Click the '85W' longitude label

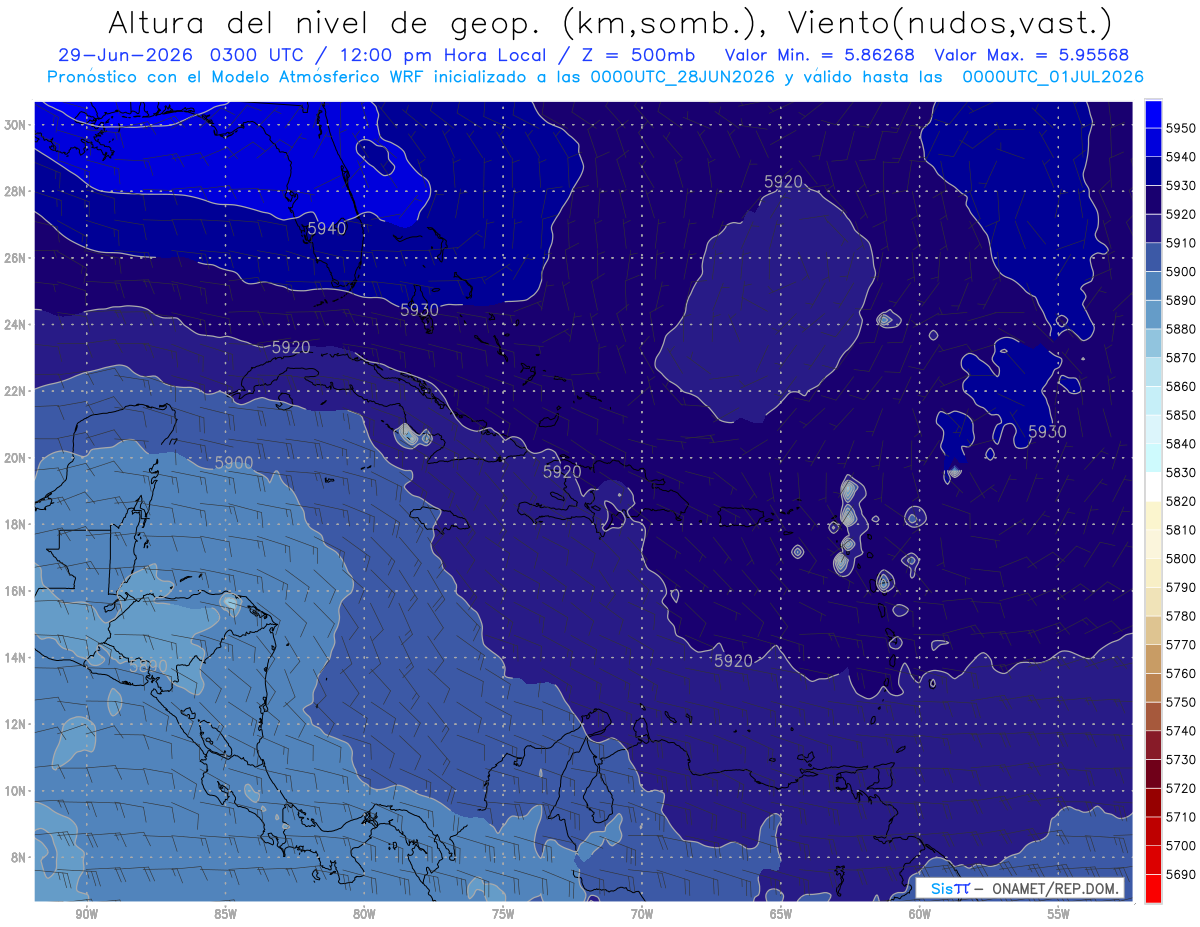click(225, 914)
